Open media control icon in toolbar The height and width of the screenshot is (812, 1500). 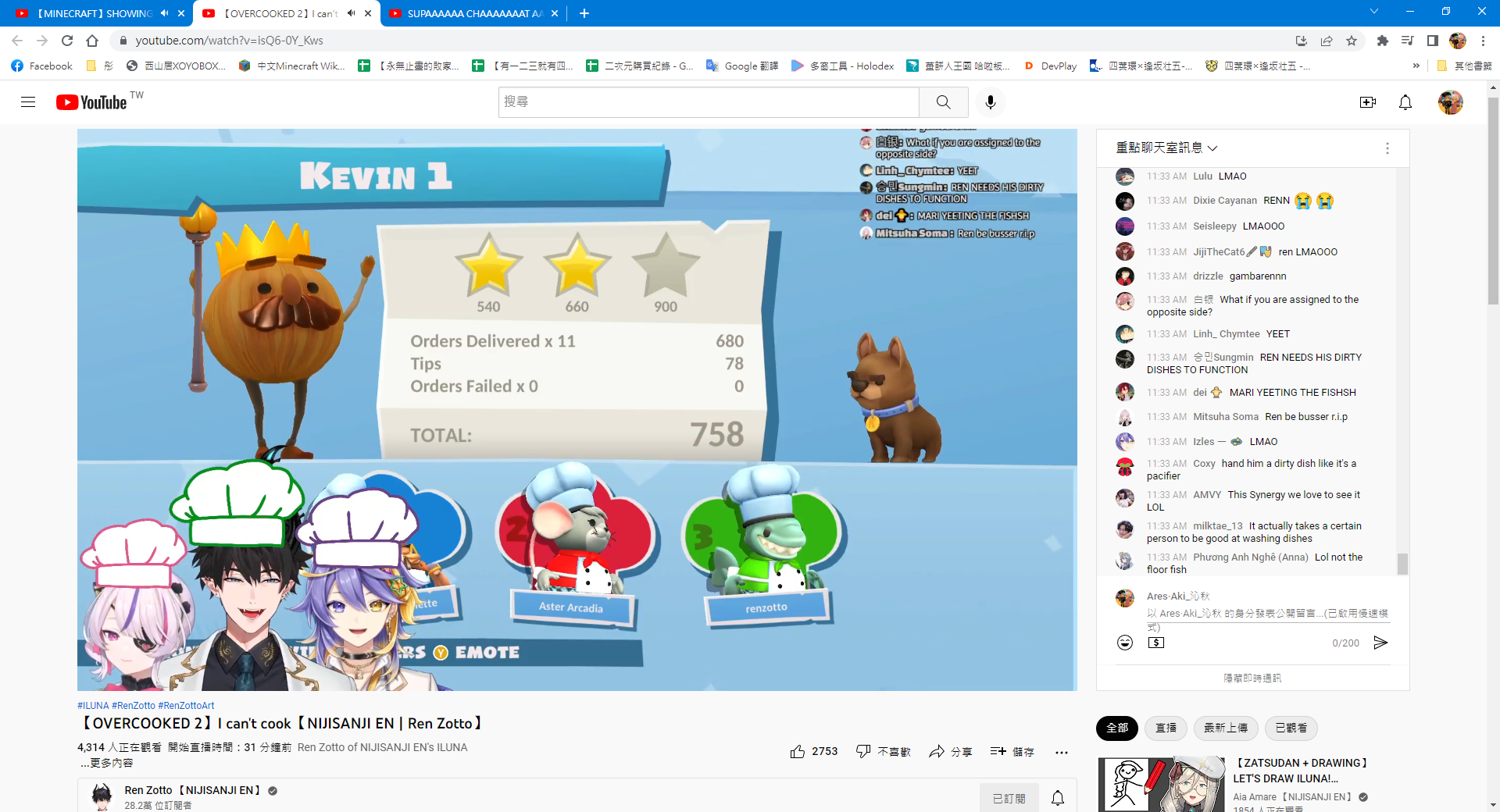tap(1408, 41)
